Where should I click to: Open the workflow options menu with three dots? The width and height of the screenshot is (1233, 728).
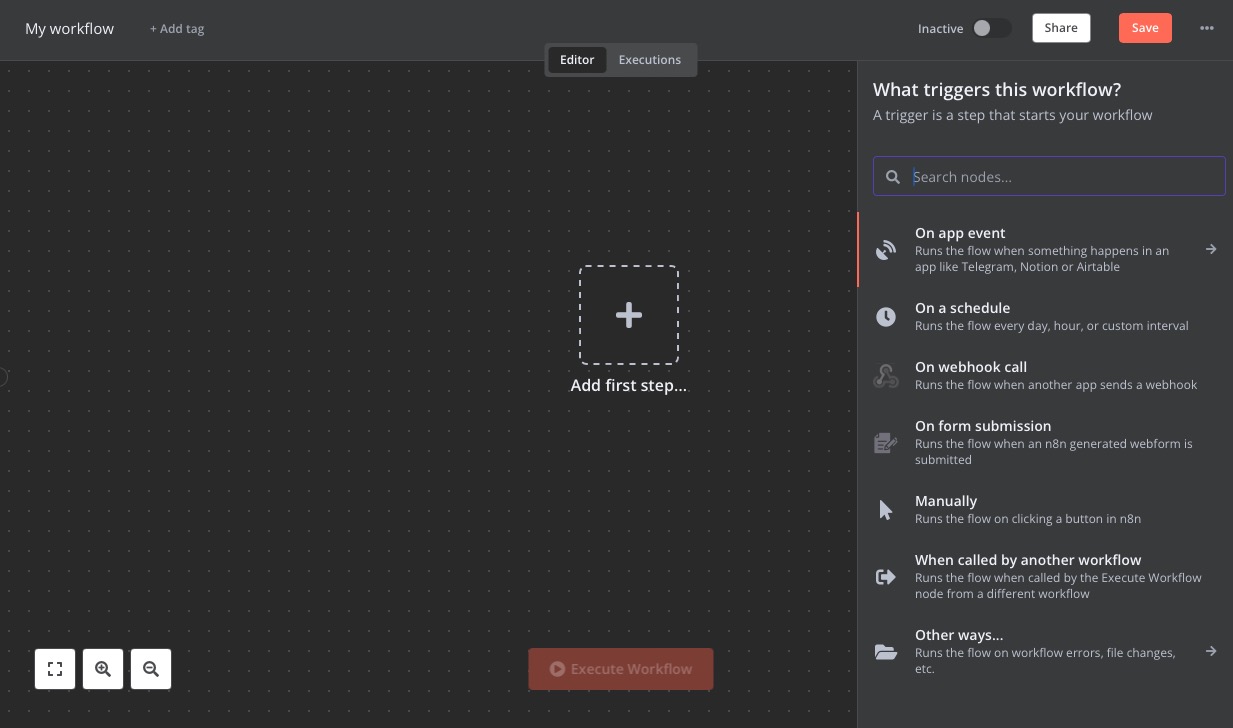click(1207, 28)
